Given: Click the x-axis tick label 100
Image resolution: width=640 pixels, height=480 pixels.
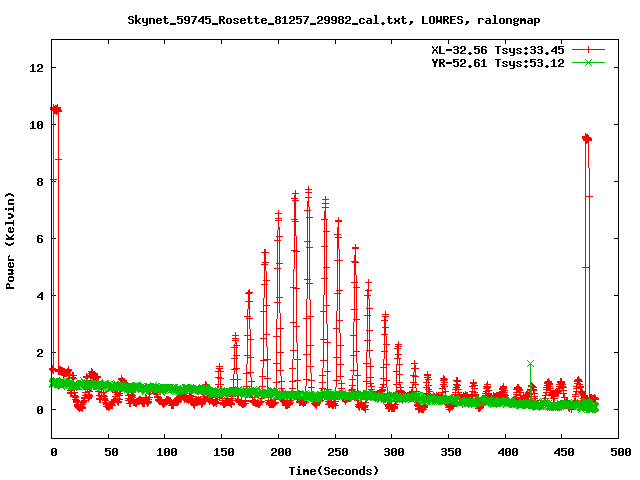Looking at the screenshot, I should pyautogui.click(x=167, y=452).
